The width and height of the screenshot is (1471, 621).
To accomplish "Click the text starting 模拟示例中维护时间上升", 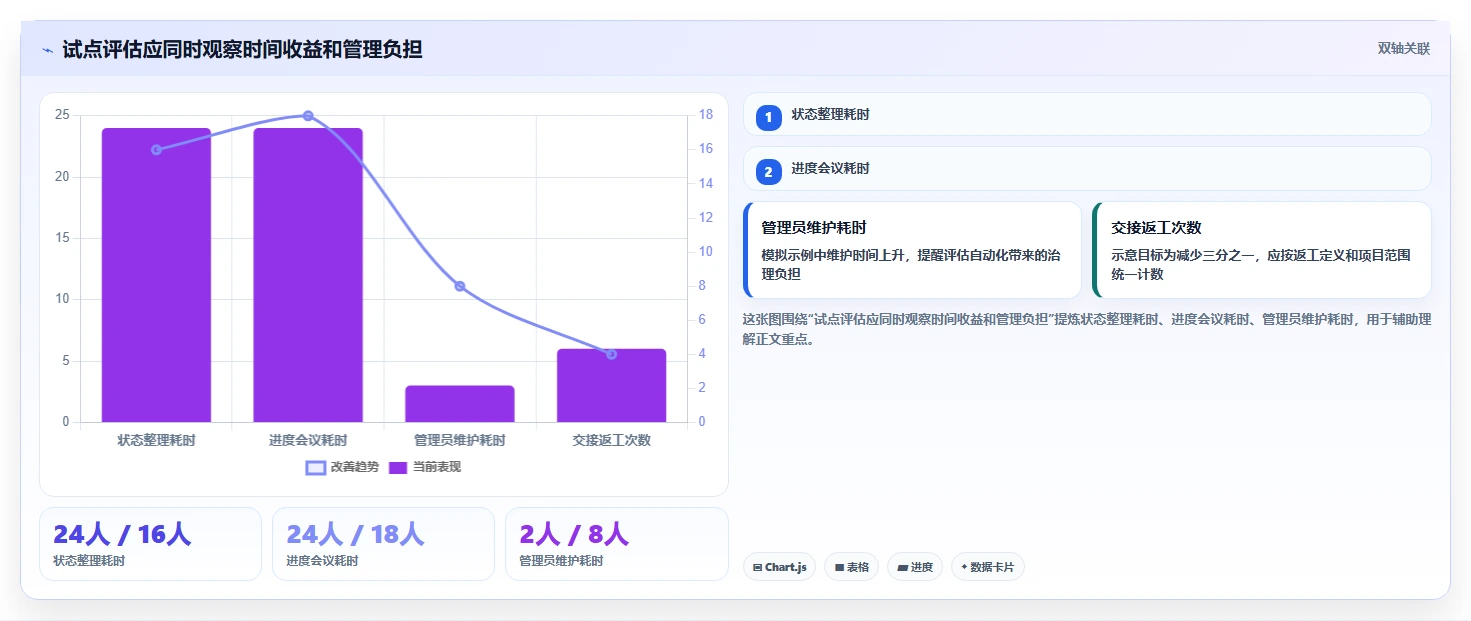I will click(x=911, y=264).
